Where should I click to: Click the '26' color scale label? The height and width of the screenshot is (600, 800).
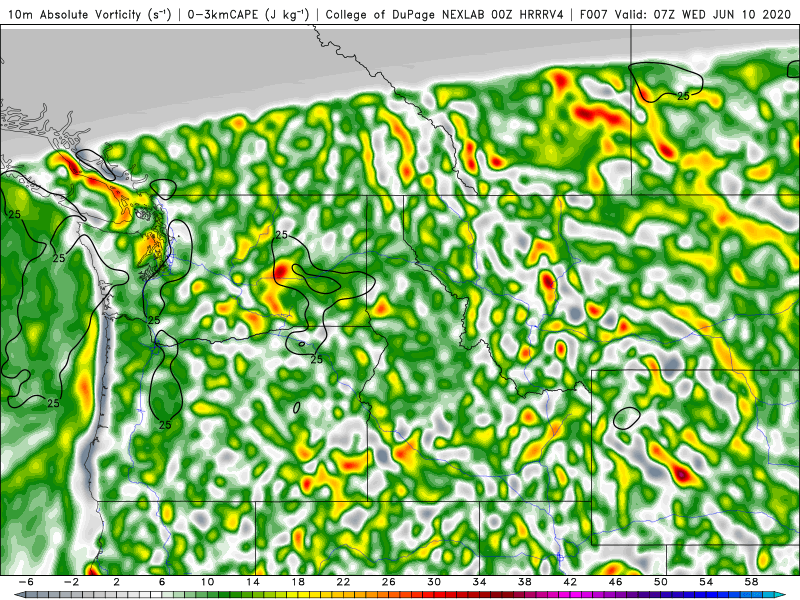(x=389, y=582)
